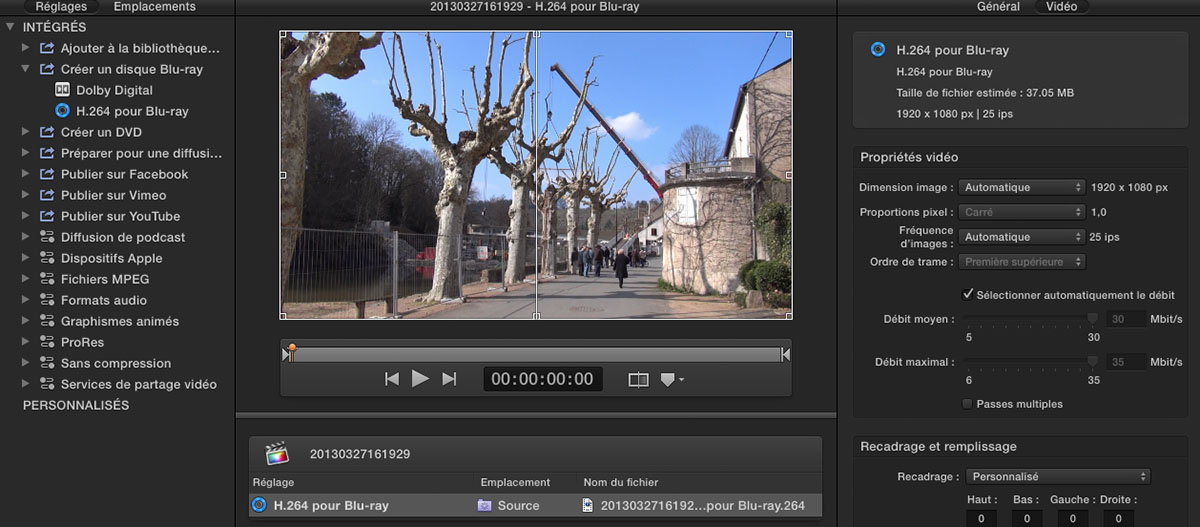The image size is (1200, 527).
Task: Expand the Créer un DVD group
Action: coord(26,132)
